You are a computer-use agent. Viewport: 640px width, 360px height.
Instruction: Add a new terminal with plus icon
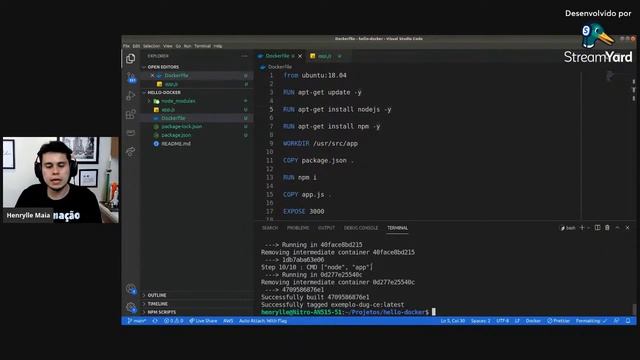(x=582, y=228)
